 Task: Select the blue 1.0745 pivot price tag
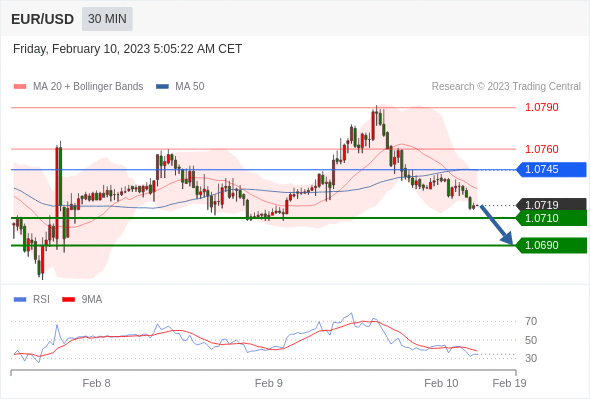click(551, 169)
